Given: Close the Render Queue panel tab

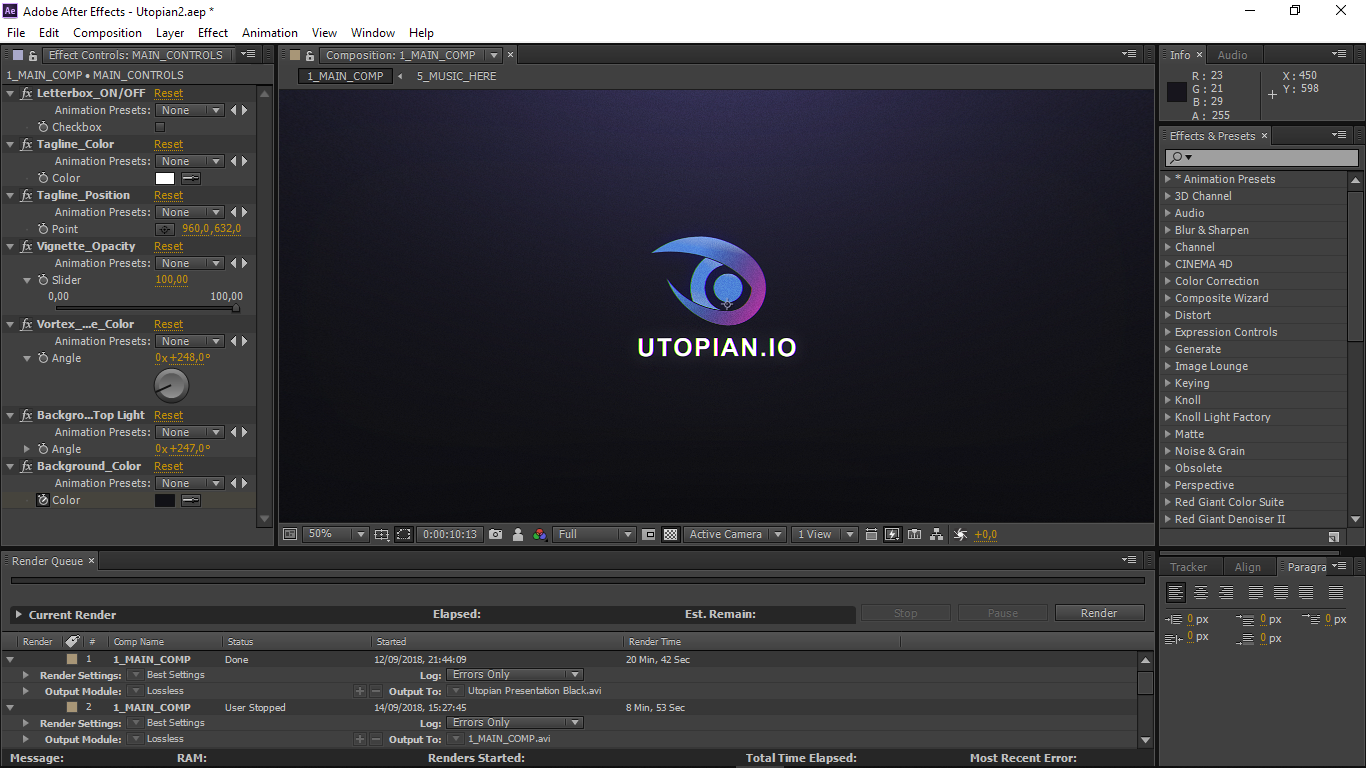Looking at the screenshot, I should (92, 561).
